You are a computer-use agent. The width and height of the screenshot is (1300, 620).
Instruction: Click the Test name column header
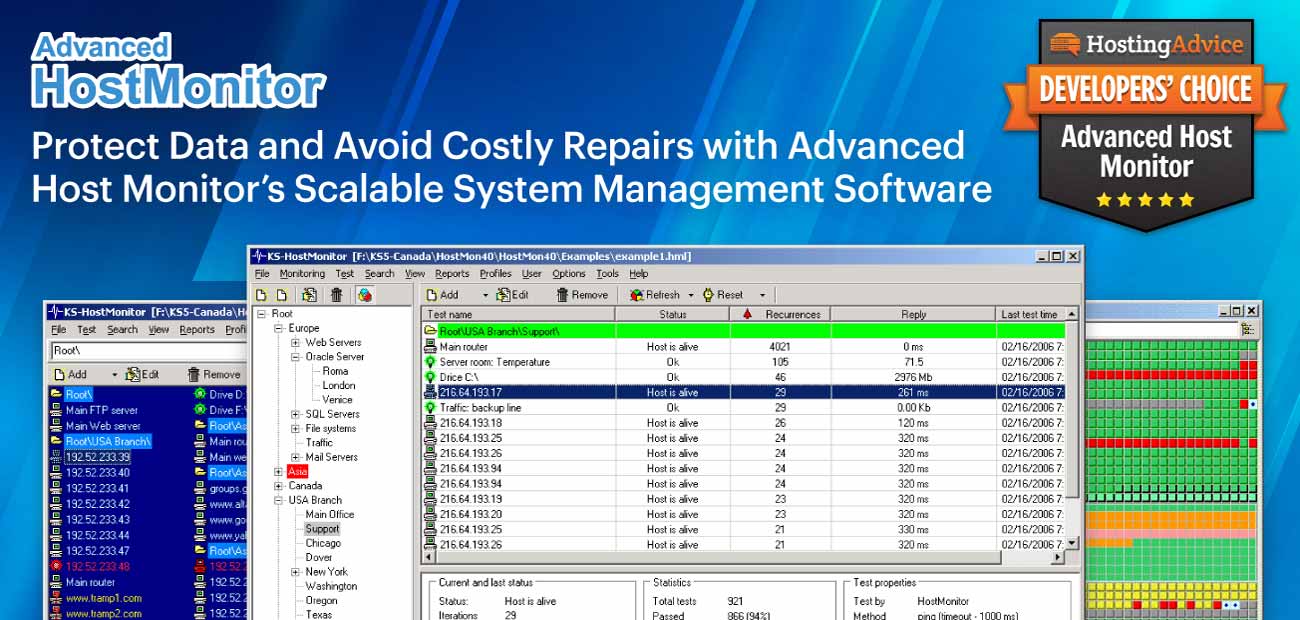517,314
